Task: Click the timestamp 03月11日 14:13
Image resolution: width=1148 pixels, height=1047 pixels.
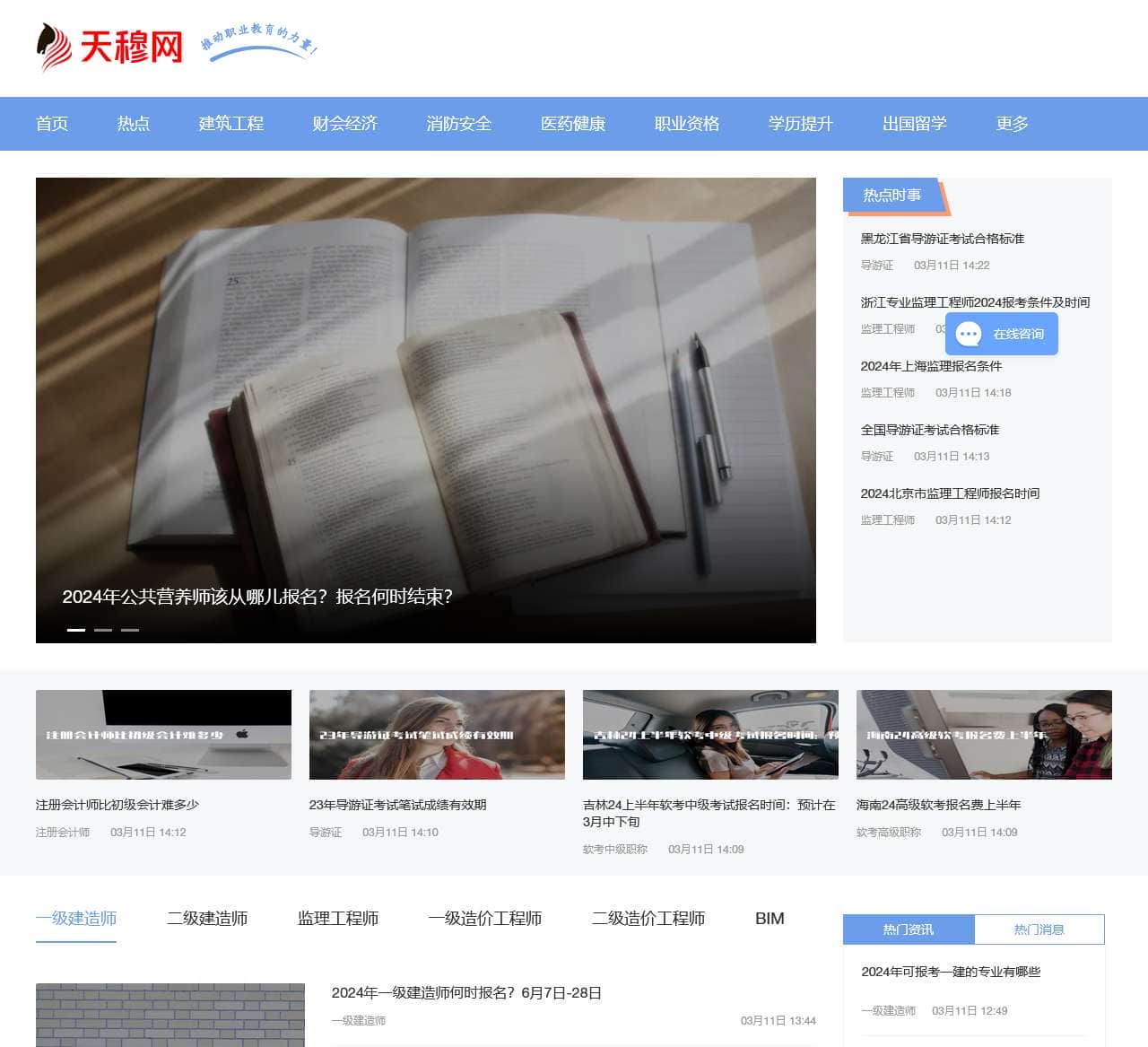Action: pyautogui.click(x=952, y=457)
